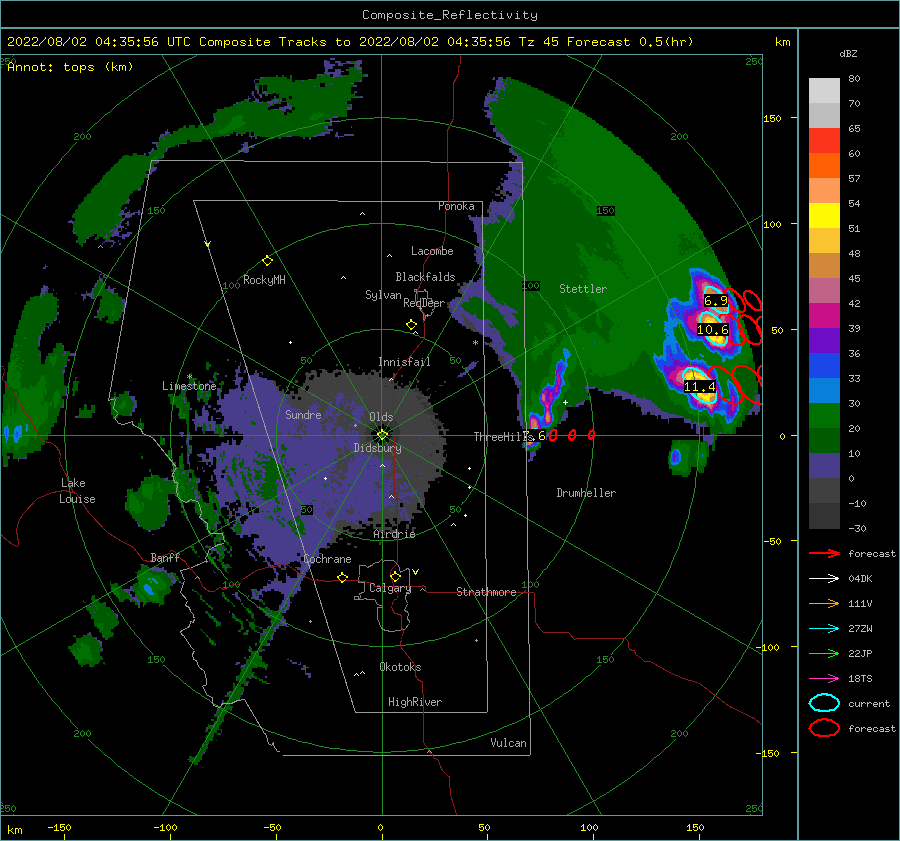This screenshot has height=841, width=900.
Task: Click the magenta 18TS arrow legend icon
Action: coord(824,679)
